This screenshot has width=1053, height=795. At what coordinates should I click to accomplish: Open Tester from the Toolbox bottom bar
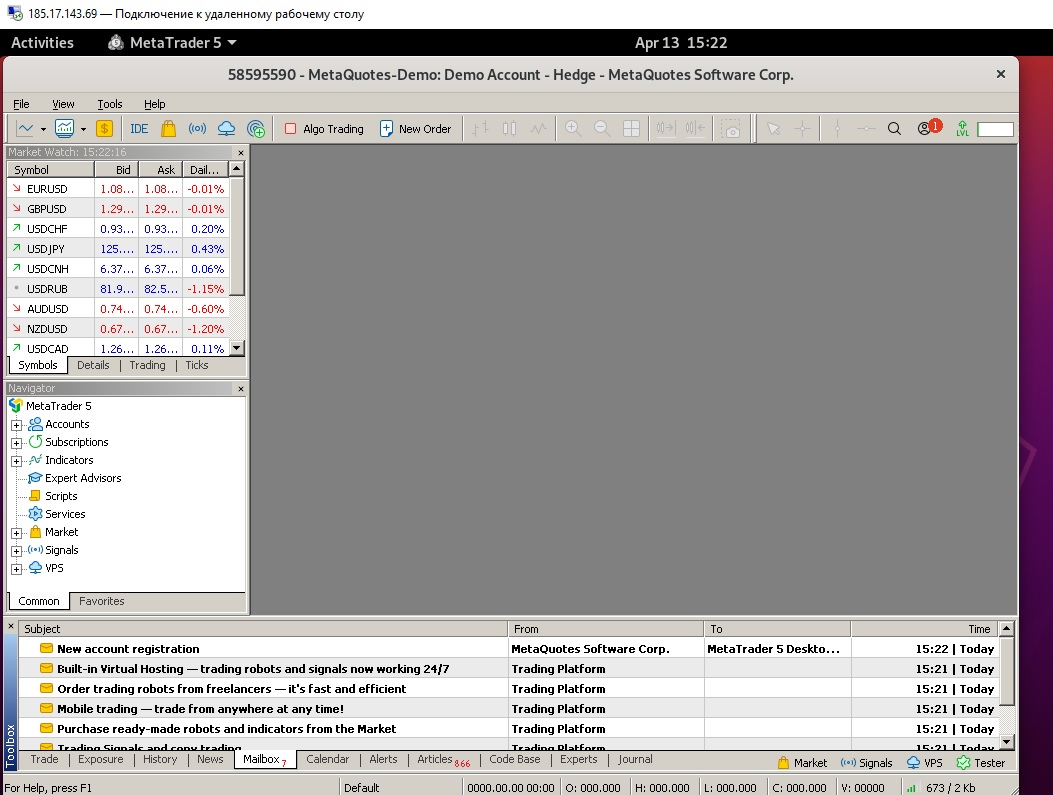pos(980,763)
